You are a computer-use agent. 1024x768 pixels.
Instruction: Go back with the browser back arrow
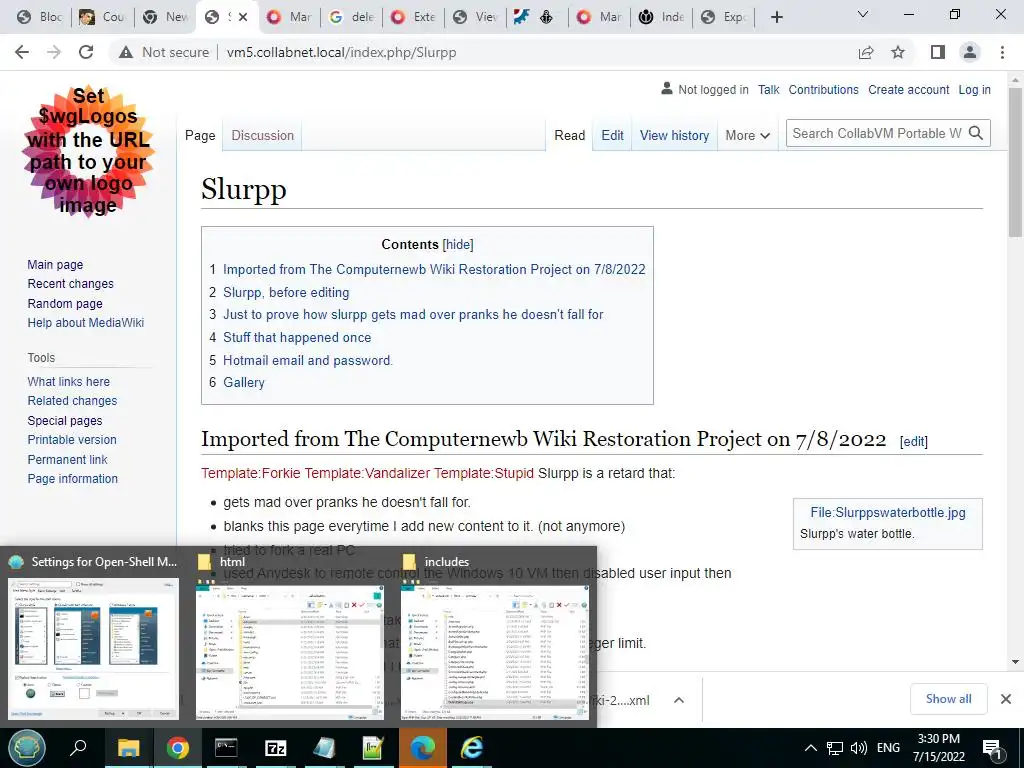pos(22,52)
